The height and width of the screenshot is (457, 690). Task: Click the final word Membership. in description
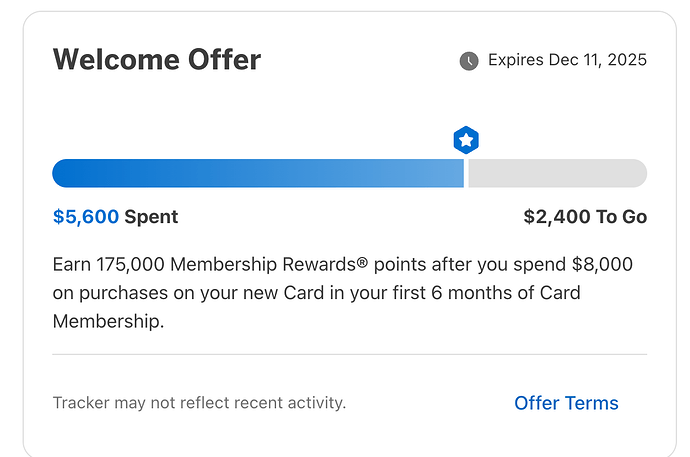point(107,321)
